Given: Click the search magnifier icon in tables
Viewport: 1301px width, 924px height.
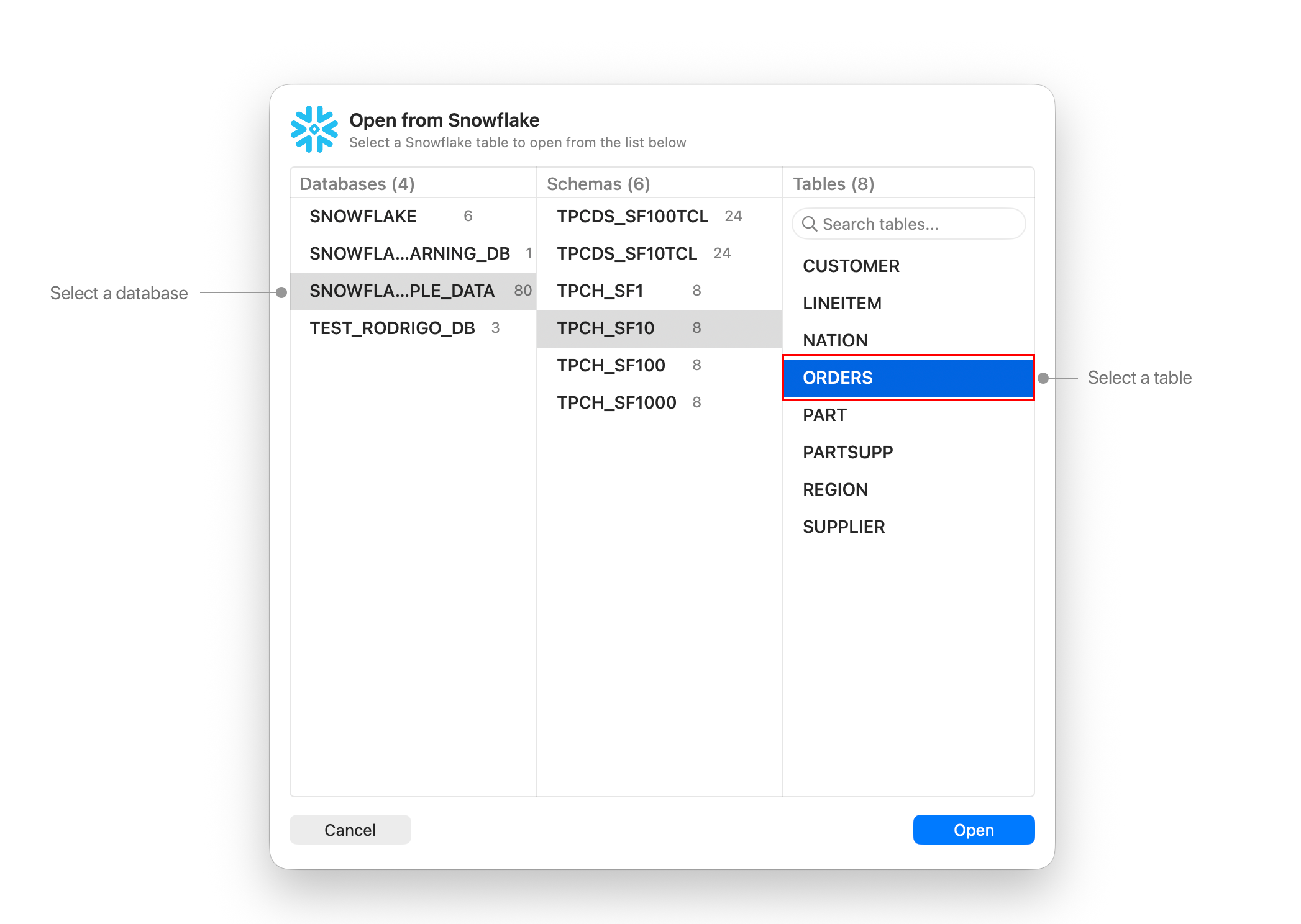Looking at the screenshot, I should point(810,224).
